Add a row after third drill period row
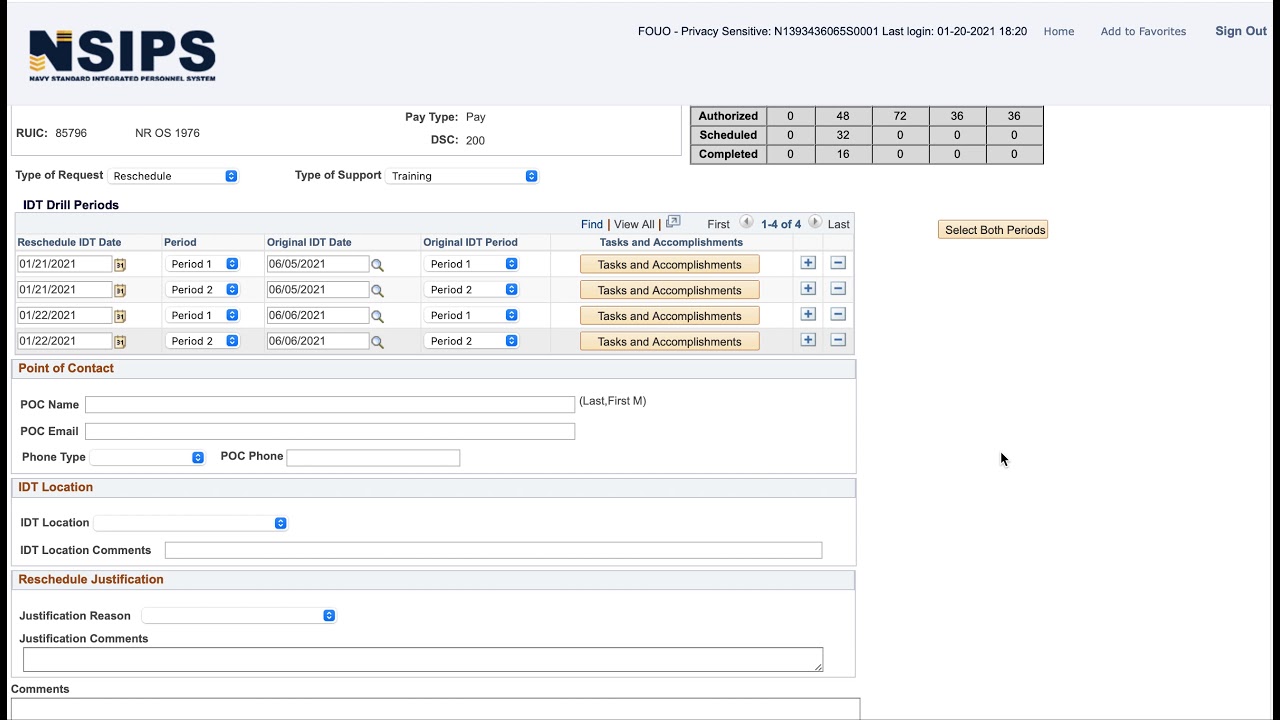Image resolution: width=1280 pixels, height=720 pixels. pyautogui.click(x=808, y=315)
